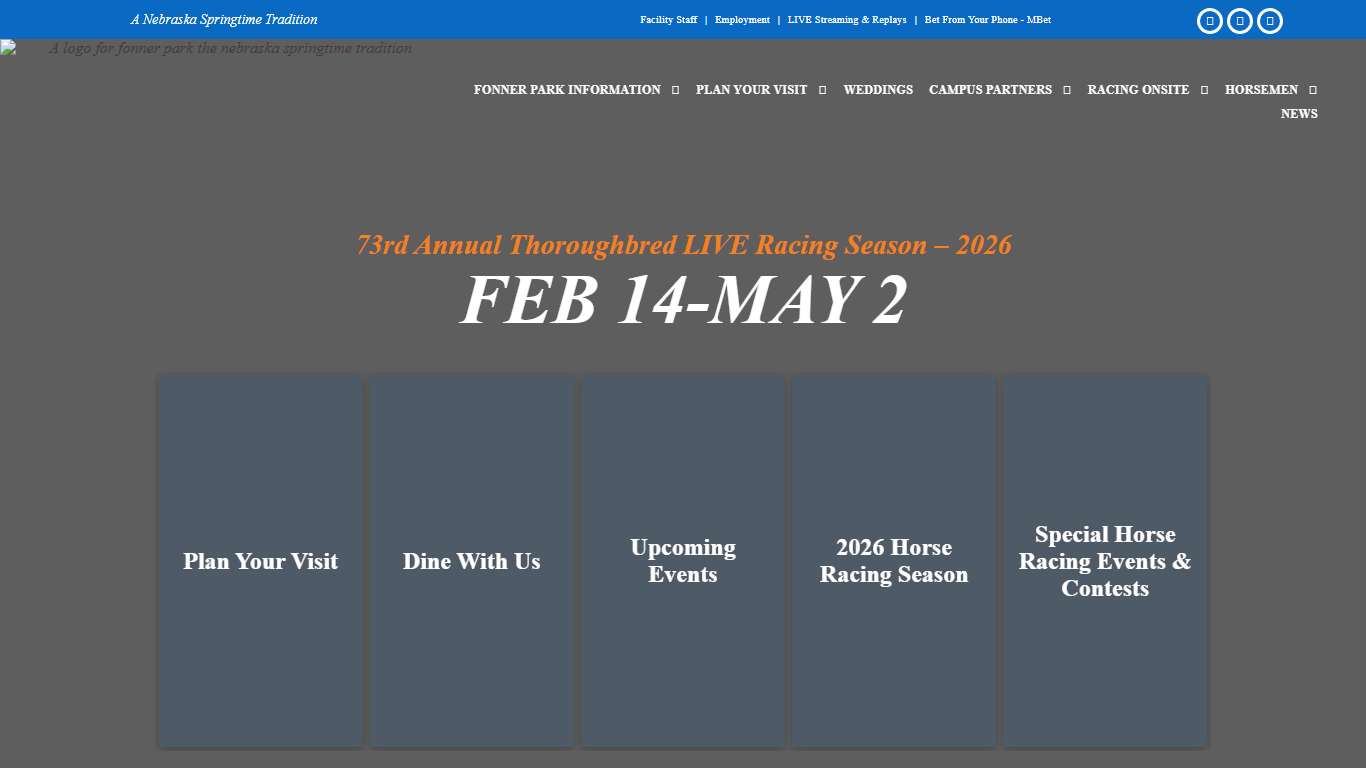Open the Upcoming Events card
Screen dimensions: 1366x768
tap(683, 561)
